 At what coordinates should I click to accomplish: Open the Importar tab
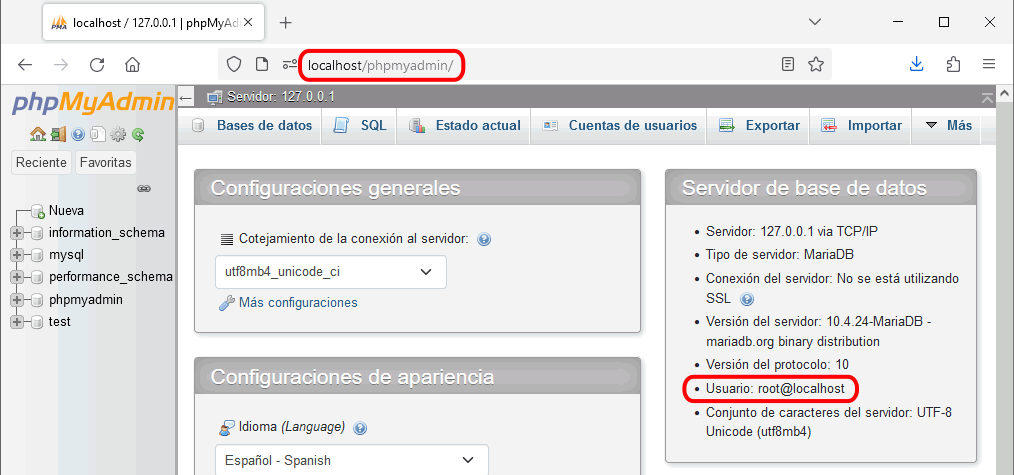(x=861, y=125)
